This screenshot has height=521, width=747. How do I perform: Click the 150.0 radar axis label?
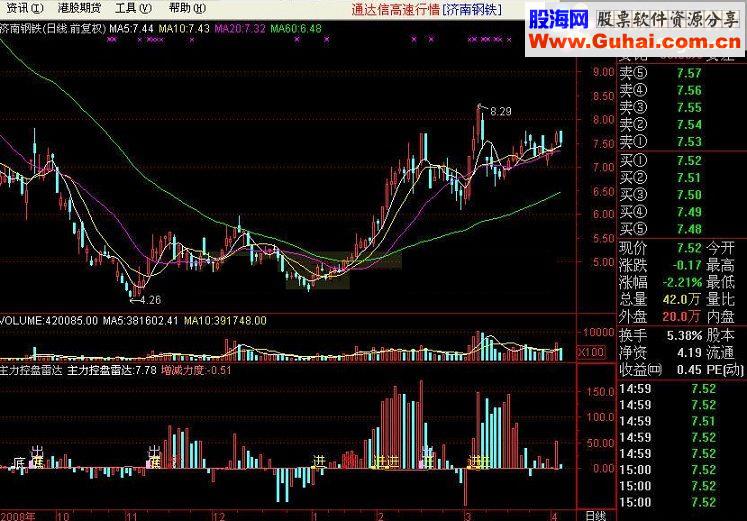601,392
